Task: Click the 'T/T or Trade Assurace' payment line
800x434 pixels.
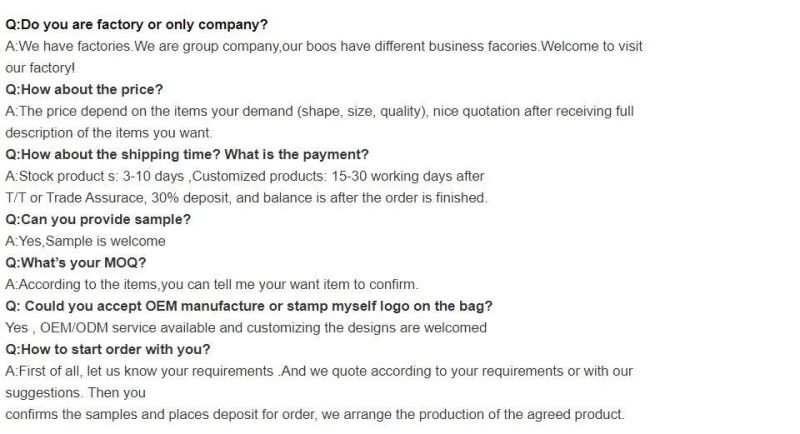Action: (x=246, y=198)
